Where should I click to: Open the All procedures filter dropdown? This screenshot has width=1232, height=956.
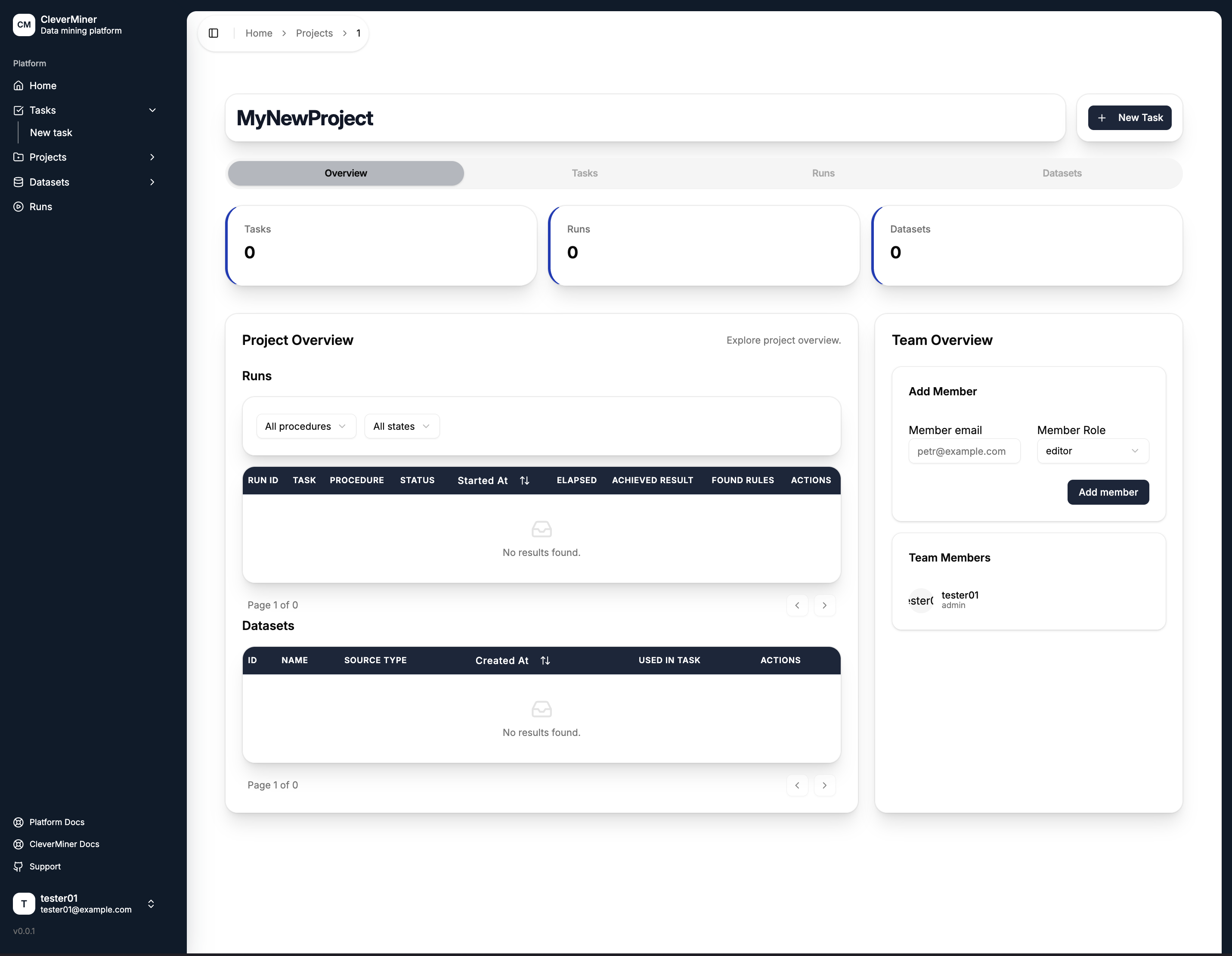point(306,426)
